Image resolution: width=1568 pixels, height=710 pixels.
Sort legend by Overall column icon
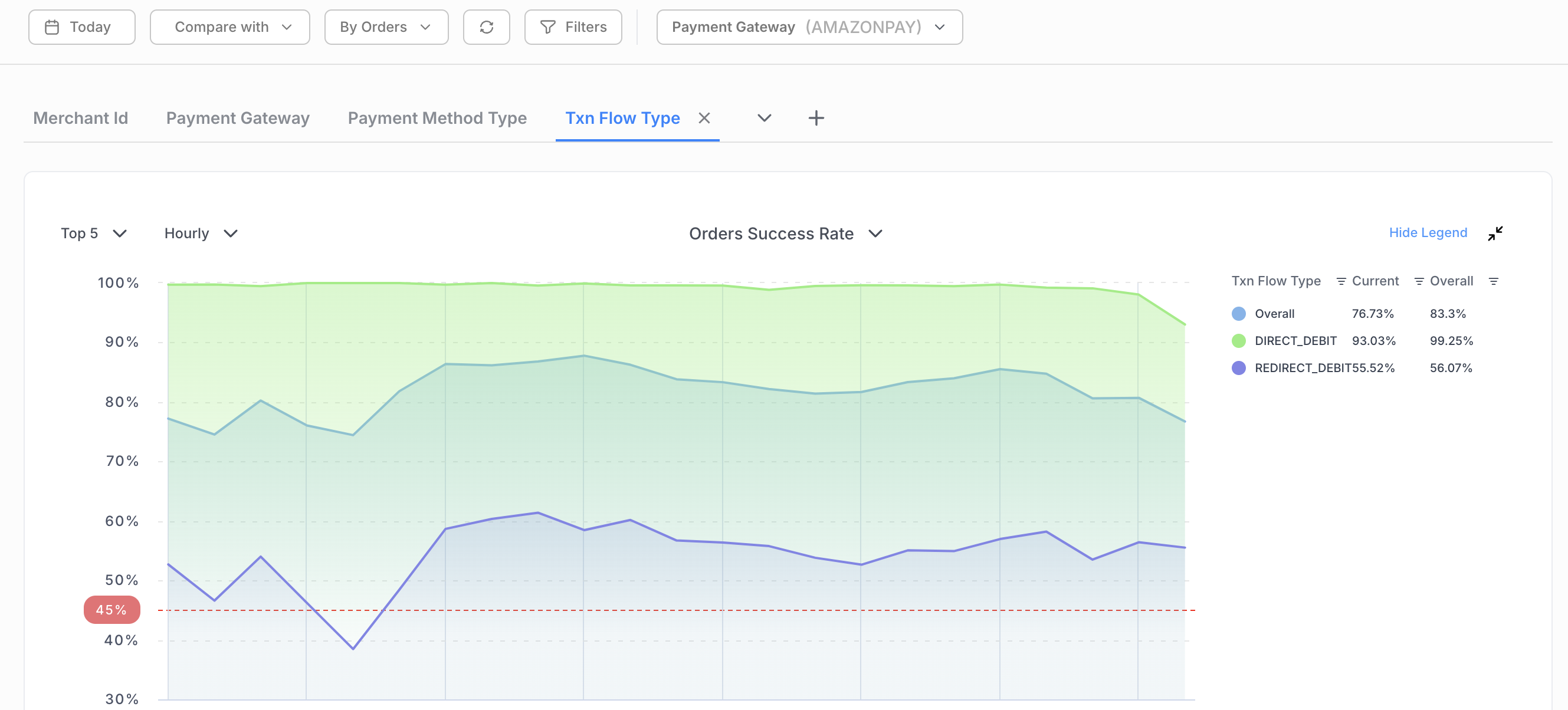coord(1493,281)
